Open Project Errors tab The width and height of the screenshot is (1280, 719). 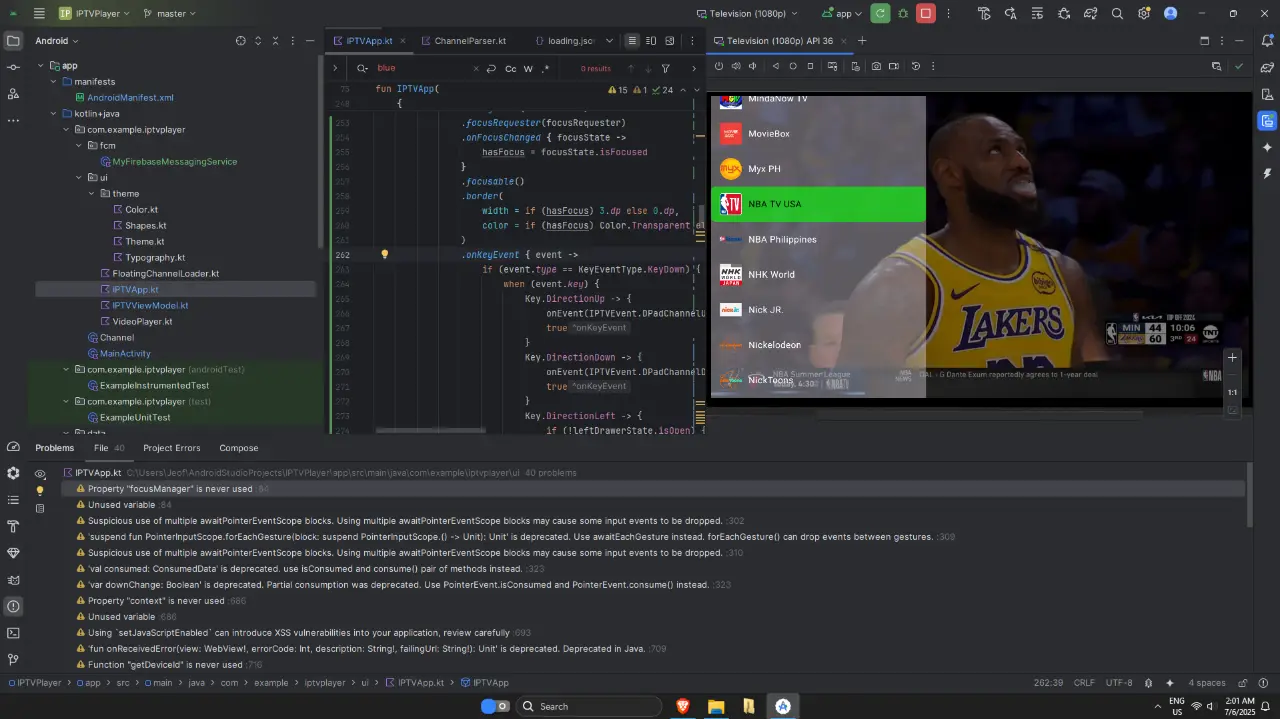click(172, 448)
